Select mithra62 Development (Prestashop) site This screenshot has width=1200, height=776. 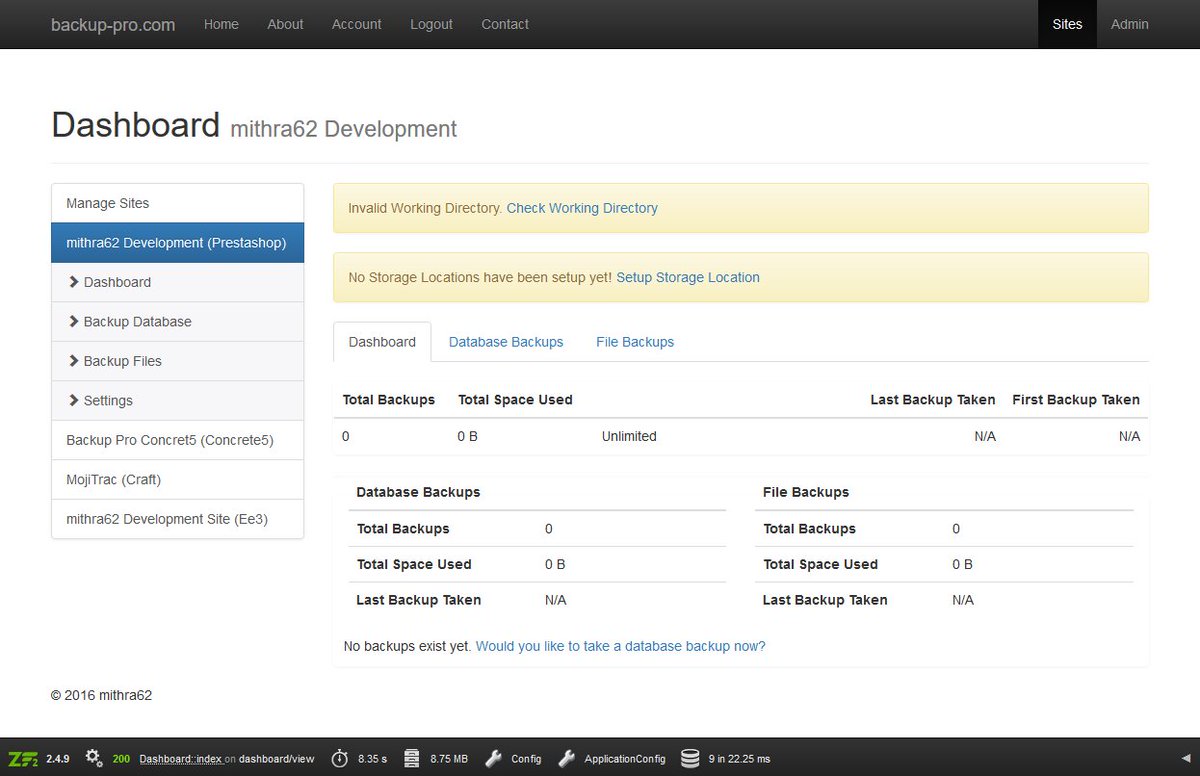tap(177, 243)
